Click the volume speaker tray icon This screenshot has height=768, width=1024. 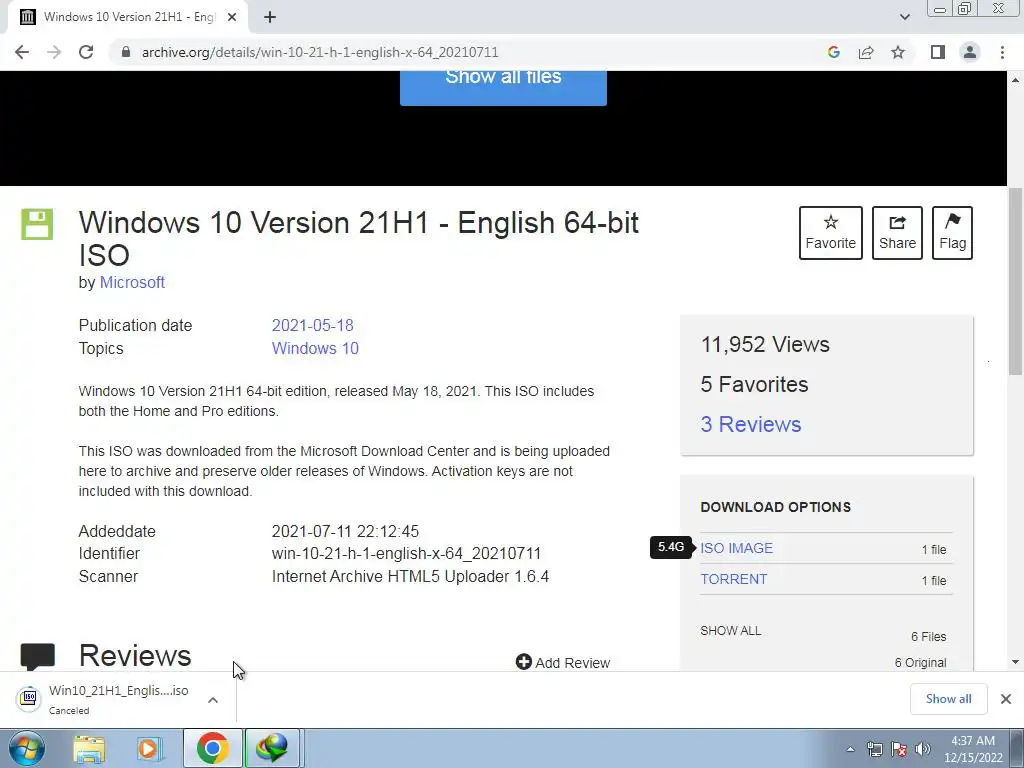(923, 749)
